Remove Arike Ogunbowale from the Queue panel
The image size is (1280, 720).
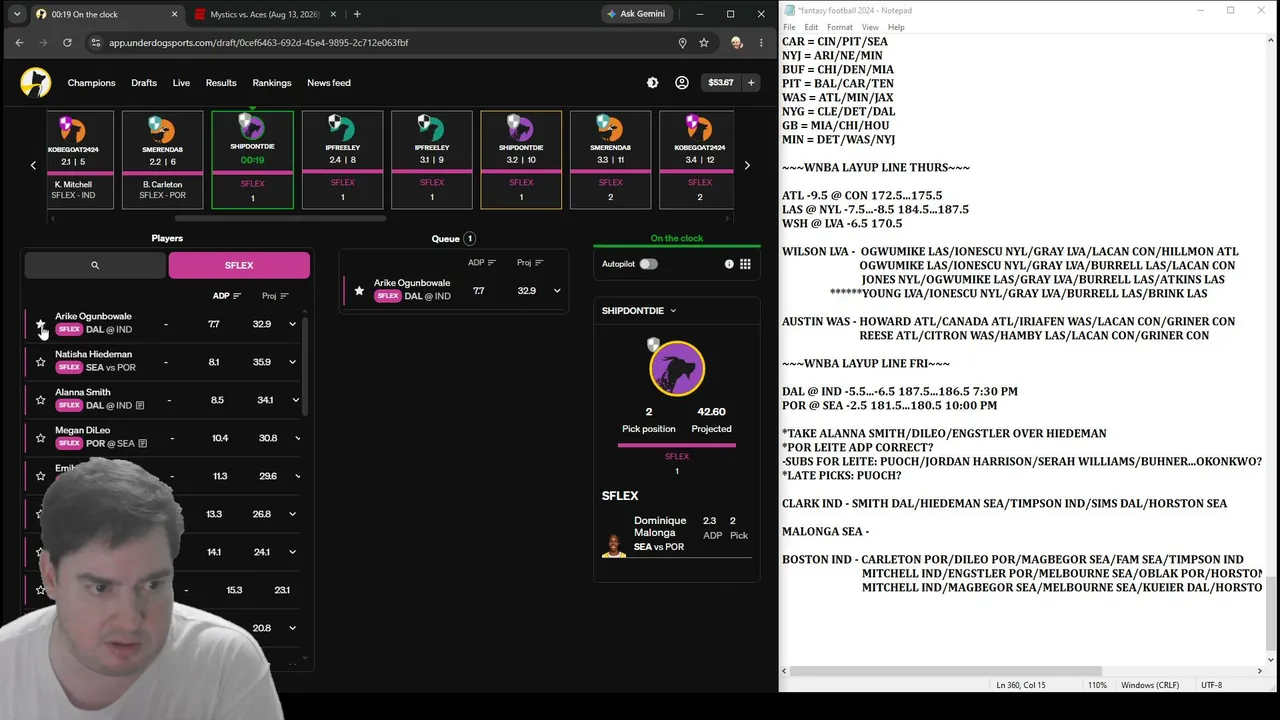[x=359, y=291]
